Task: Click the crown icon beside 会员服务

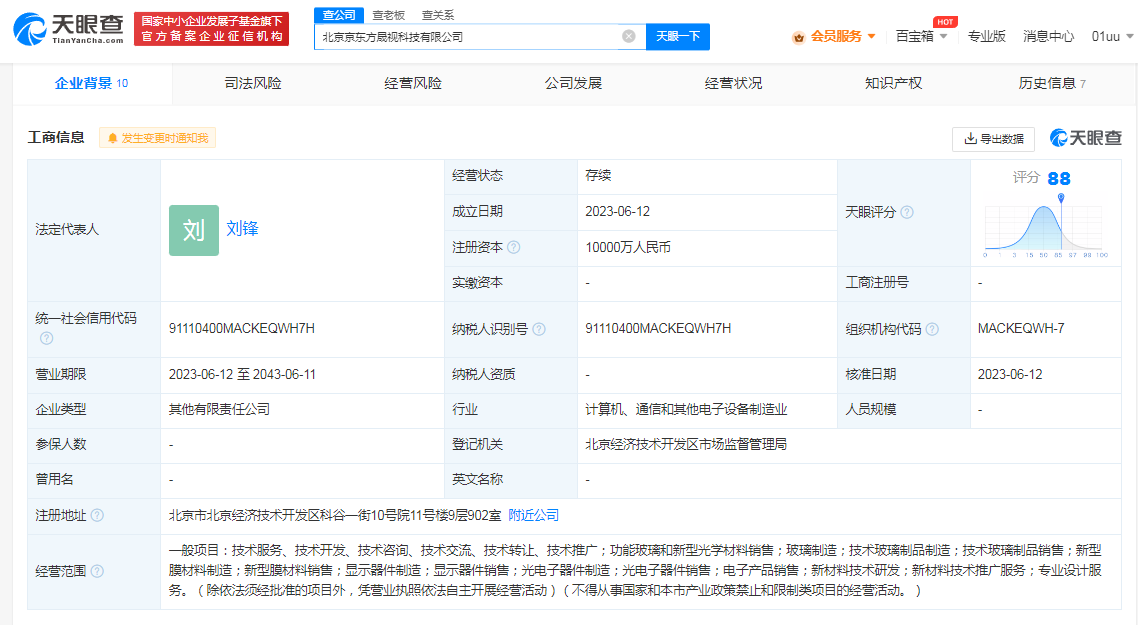Action: pos(798,37)
